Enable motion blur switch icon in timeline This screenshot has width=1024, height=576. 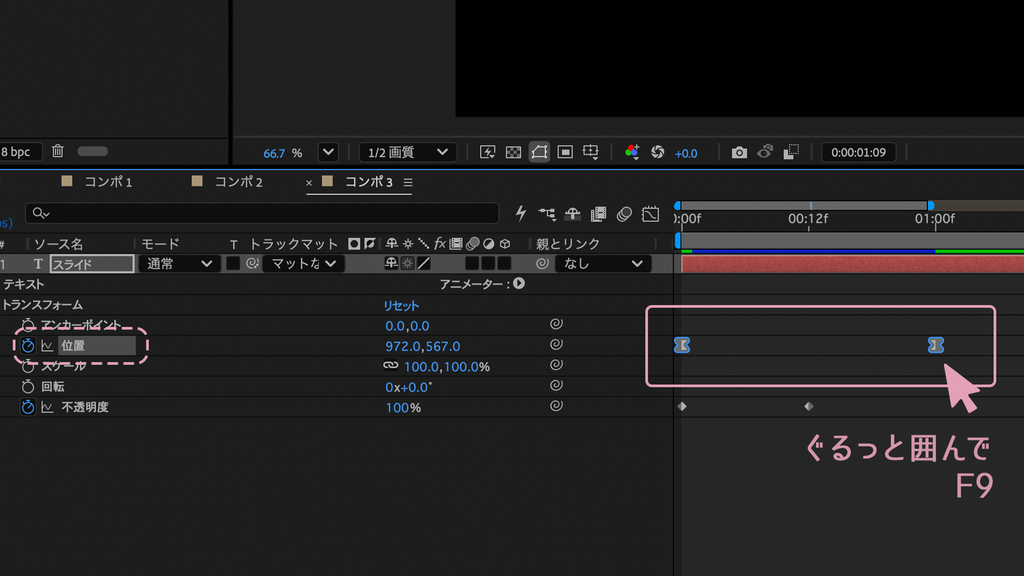[x=624, y=214]
